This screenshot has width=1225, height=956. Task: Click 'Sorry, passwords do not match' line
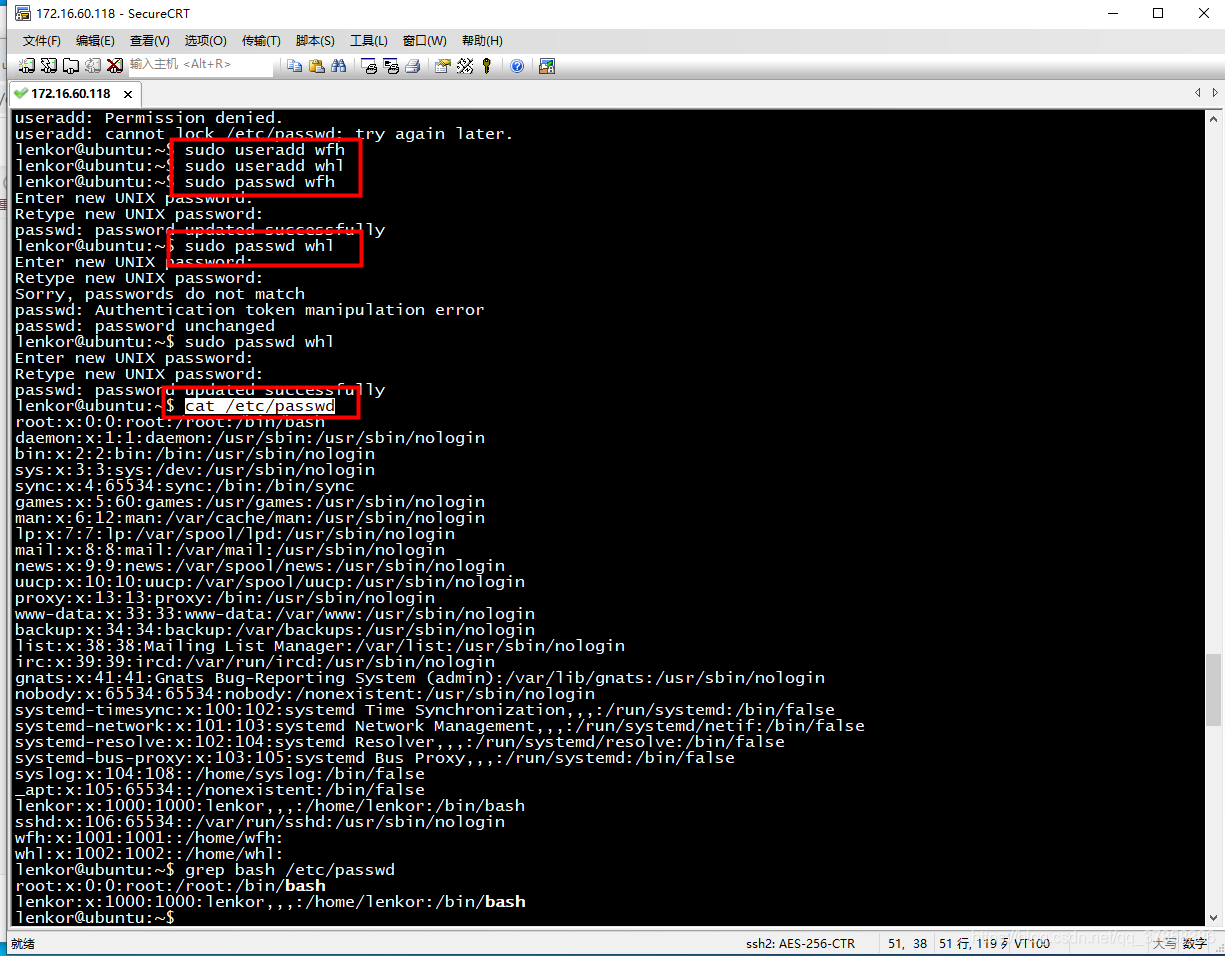tap(160, 294)
